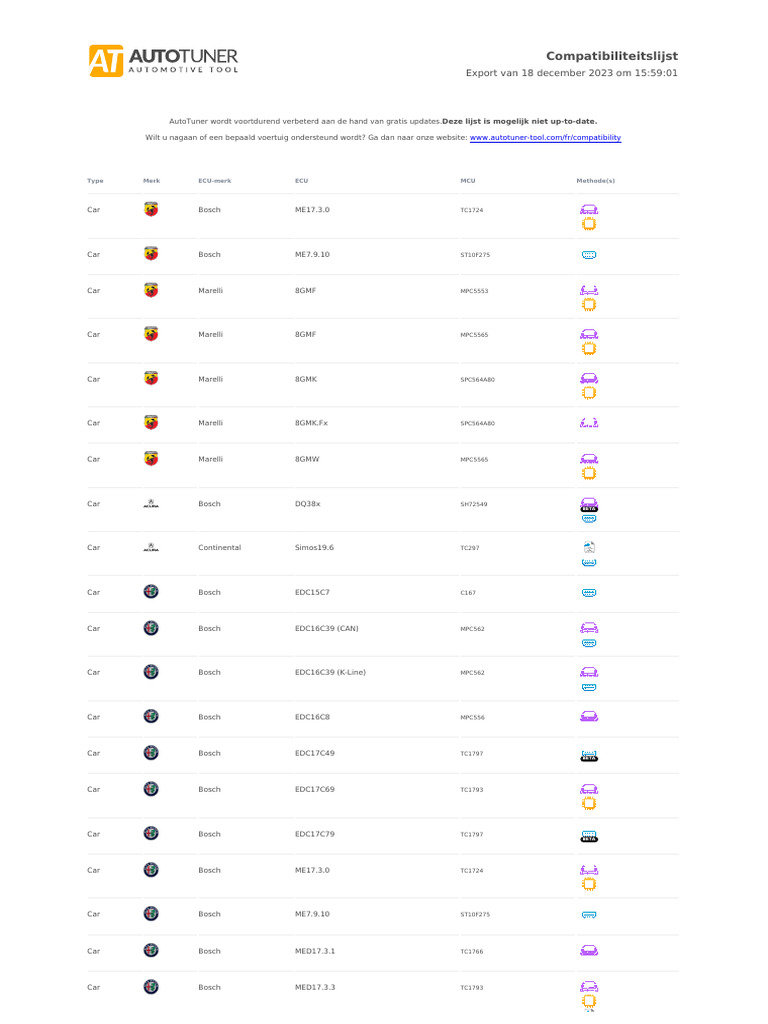The width and height of the screenshot is (768, 1024).
Task: Click the Methode(s) column header
Action: pyautogui.click(x=596, y=181)
